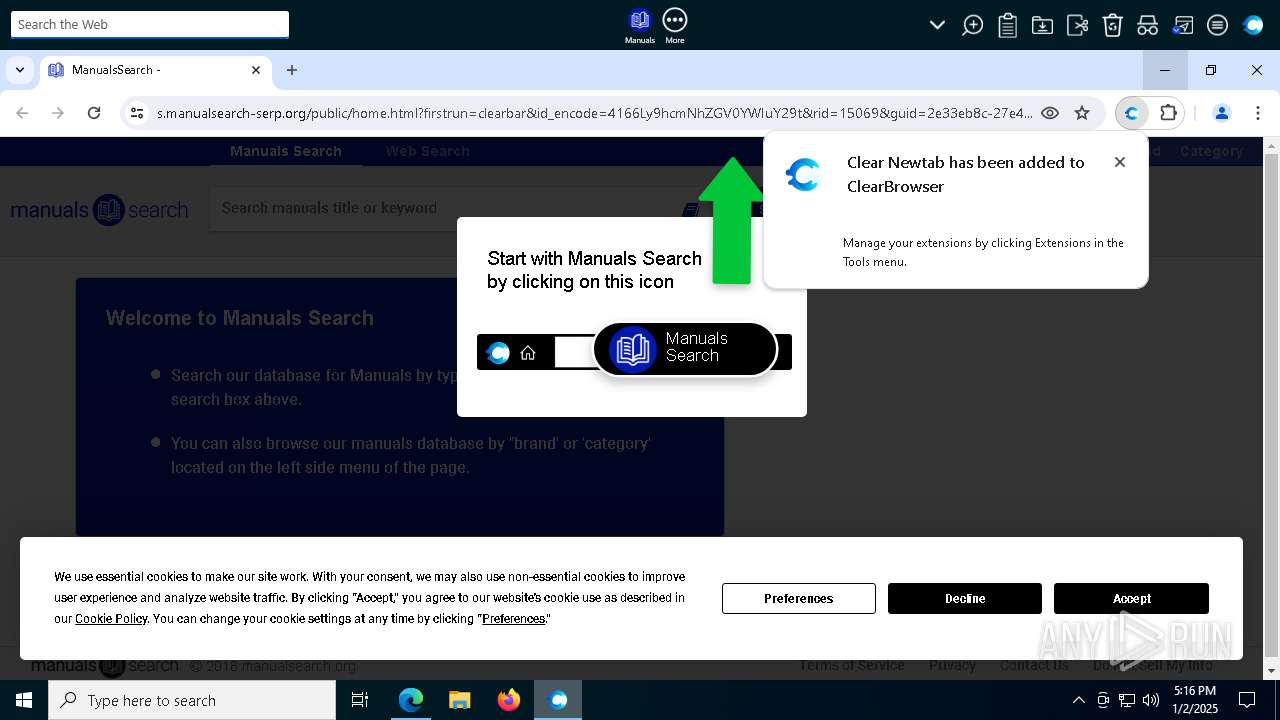This screenshot has height=720, width=1280.
Task: Open cookie Preferences button
Action: [x=799, y=598]
